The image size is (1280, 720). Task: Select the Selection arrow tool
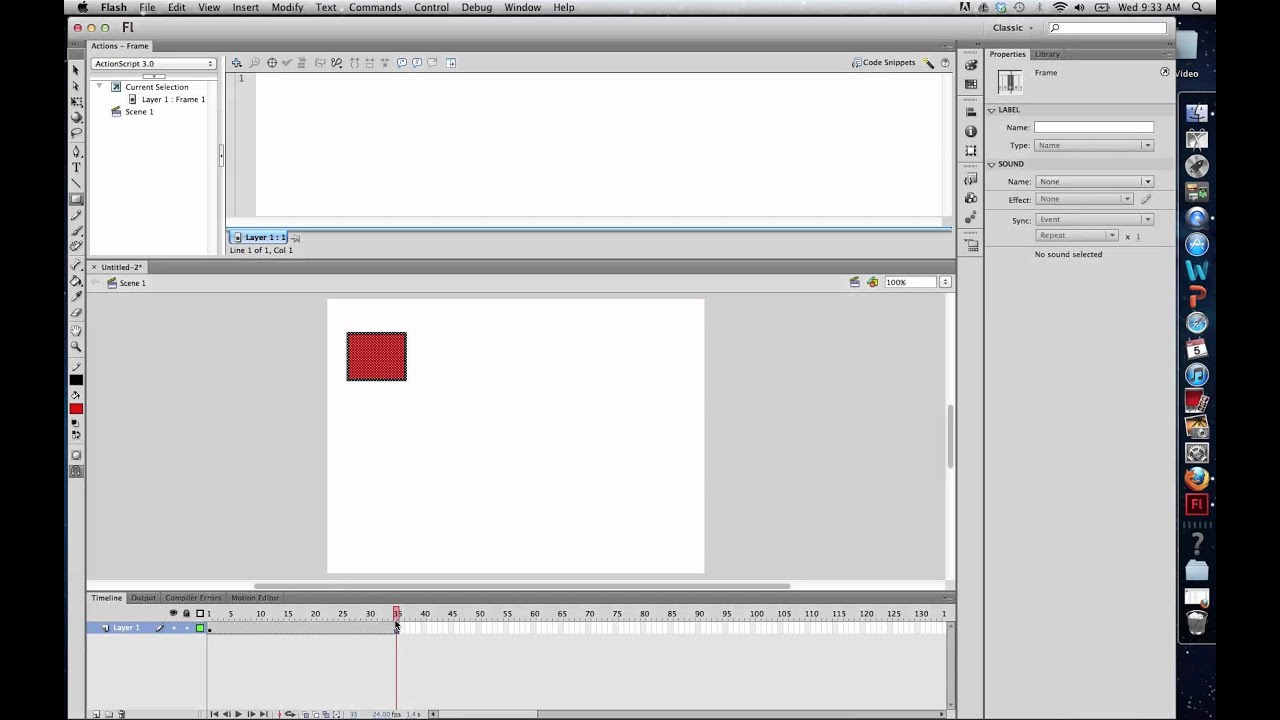click(x=76, y=70)
